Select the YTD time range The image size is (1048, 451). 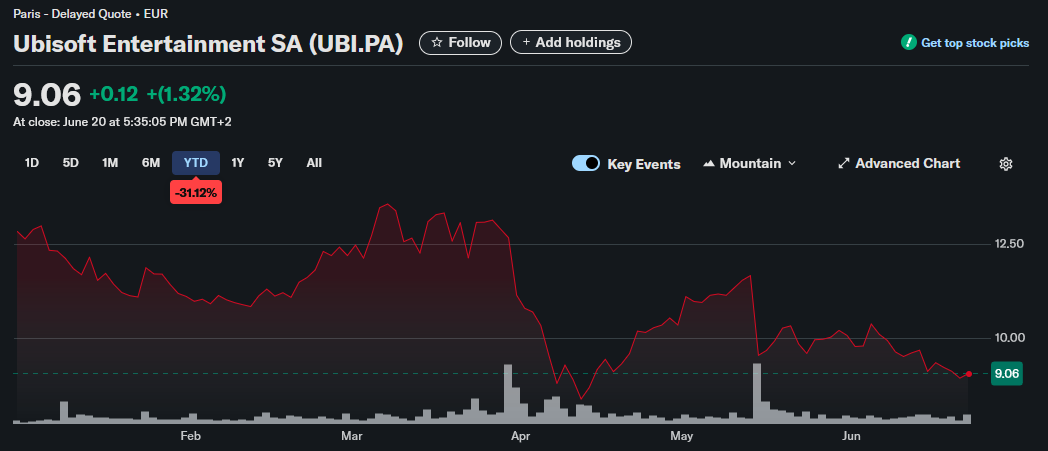click(196, 163)
